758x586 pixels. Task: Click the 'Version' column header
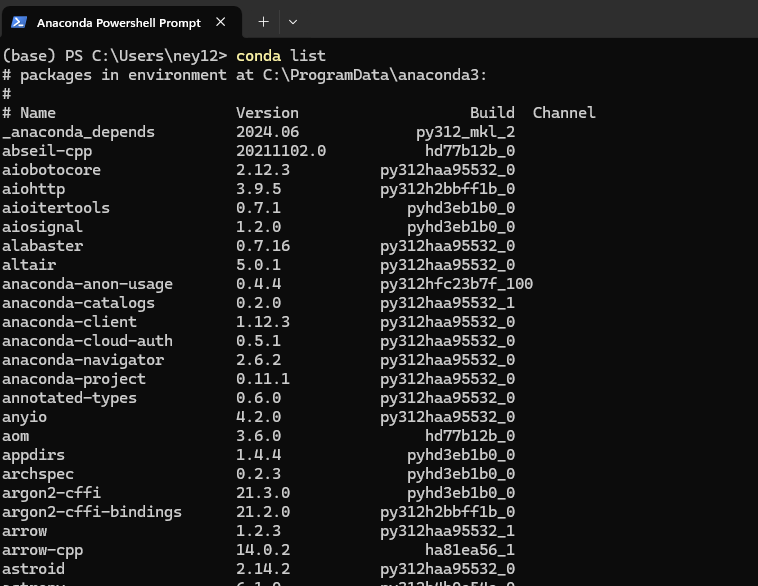click(267, 113)
